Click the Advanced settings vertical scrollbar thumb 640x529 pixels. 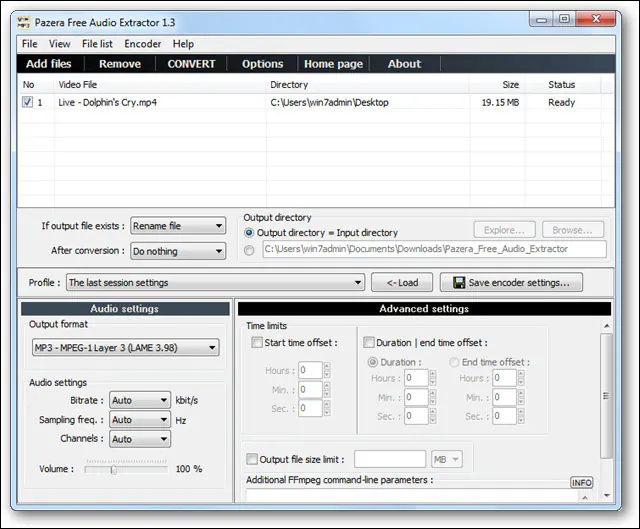coord(607,395)
